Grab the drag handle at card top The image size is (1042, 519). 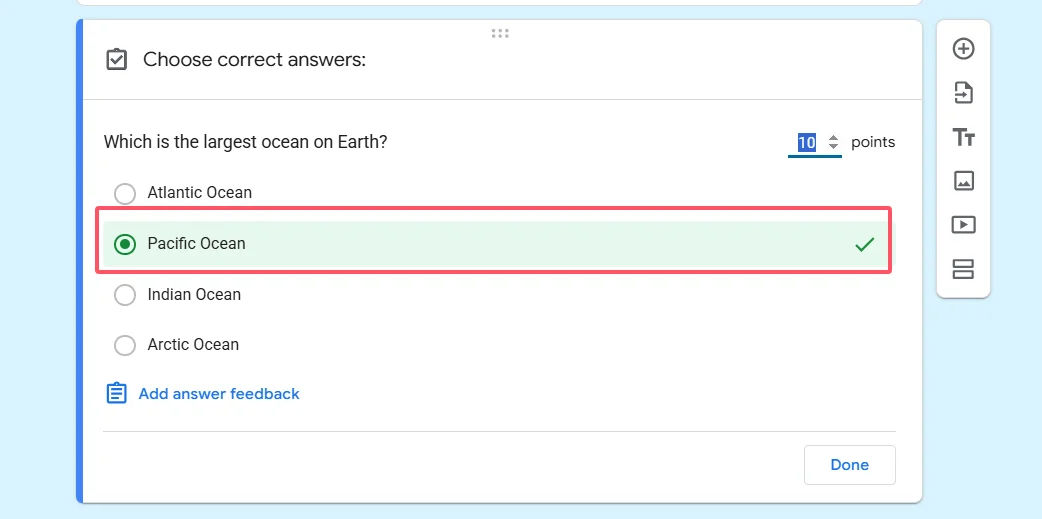coord(500,34)
